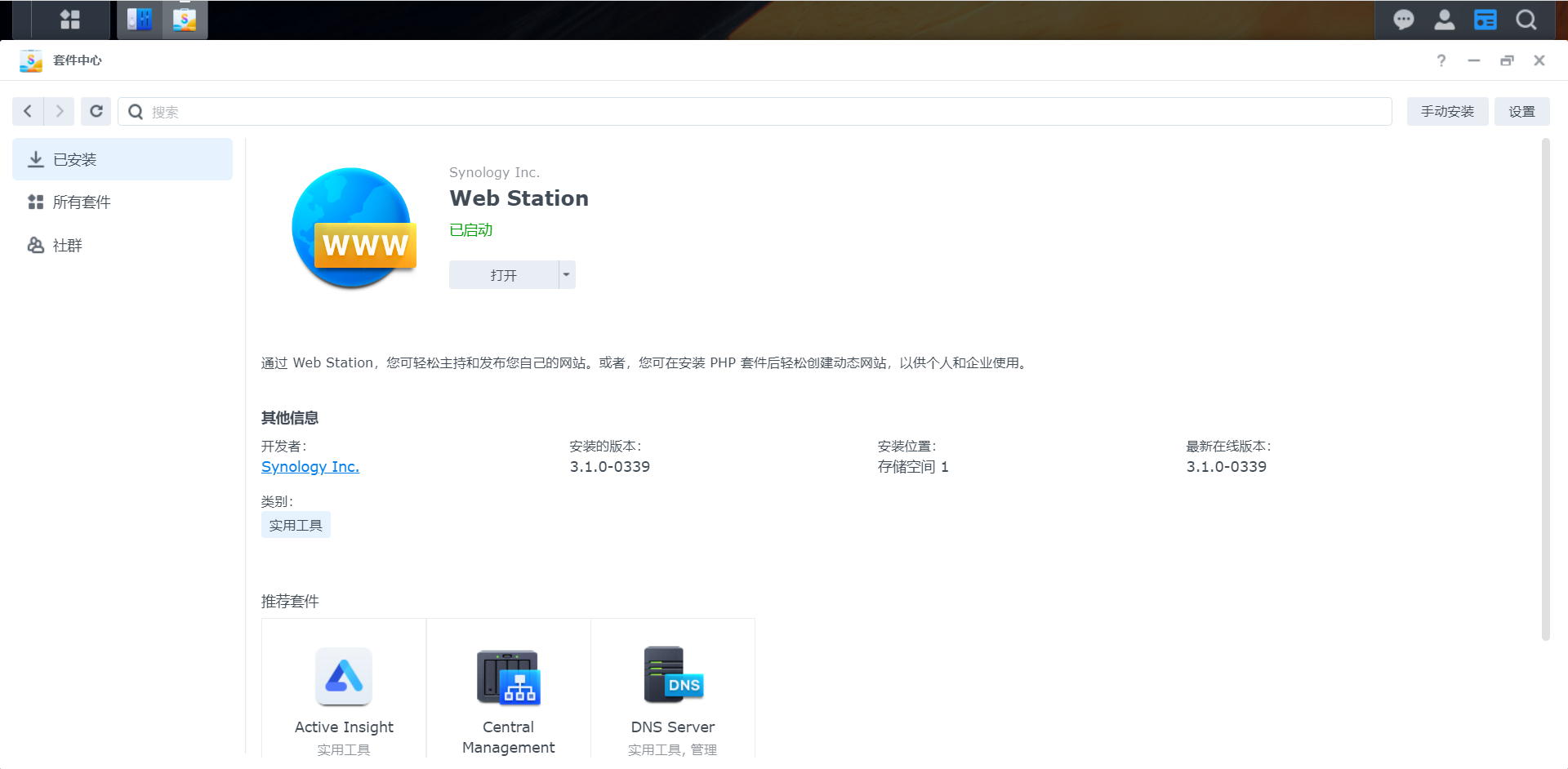Select the 已安装 sidebar item
1568x769 pixels.
pyautogui.click(x=122, y=159)
